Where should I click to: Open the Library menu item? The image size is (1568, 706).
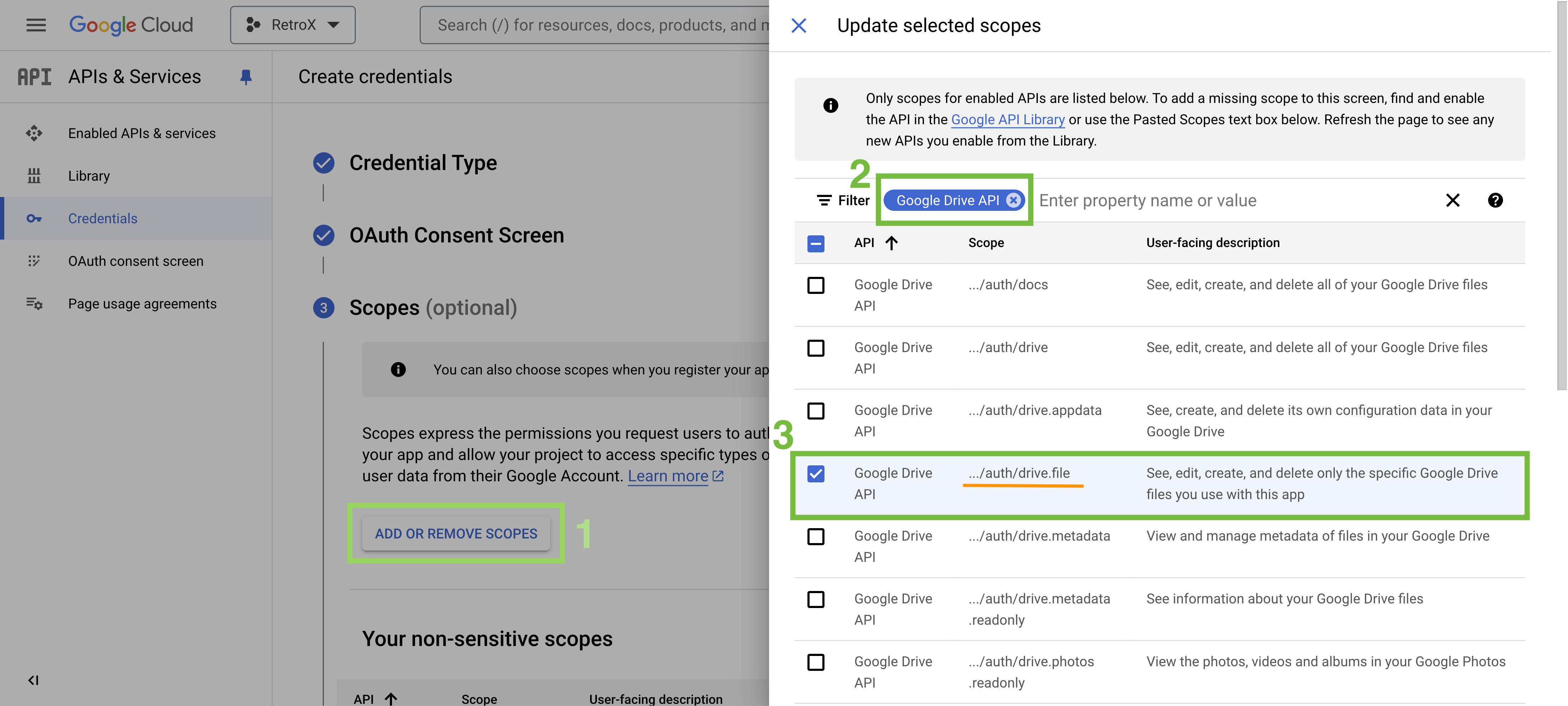(x=89, y=176)
